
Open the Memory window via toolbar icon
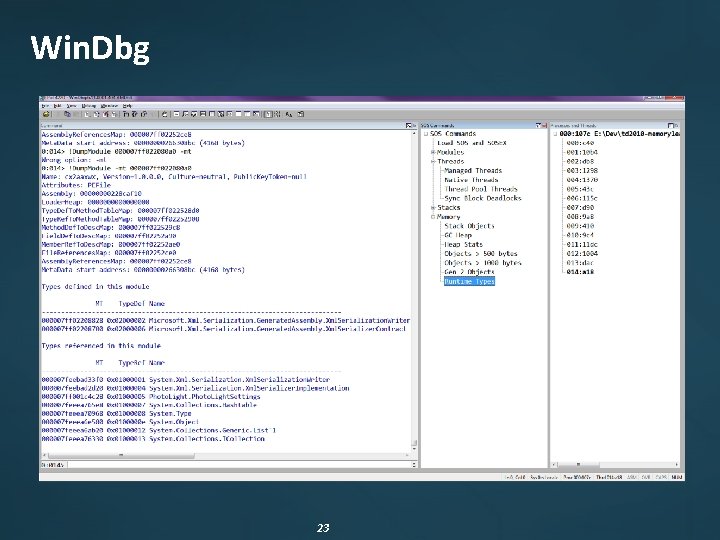[x=212, y=114]
